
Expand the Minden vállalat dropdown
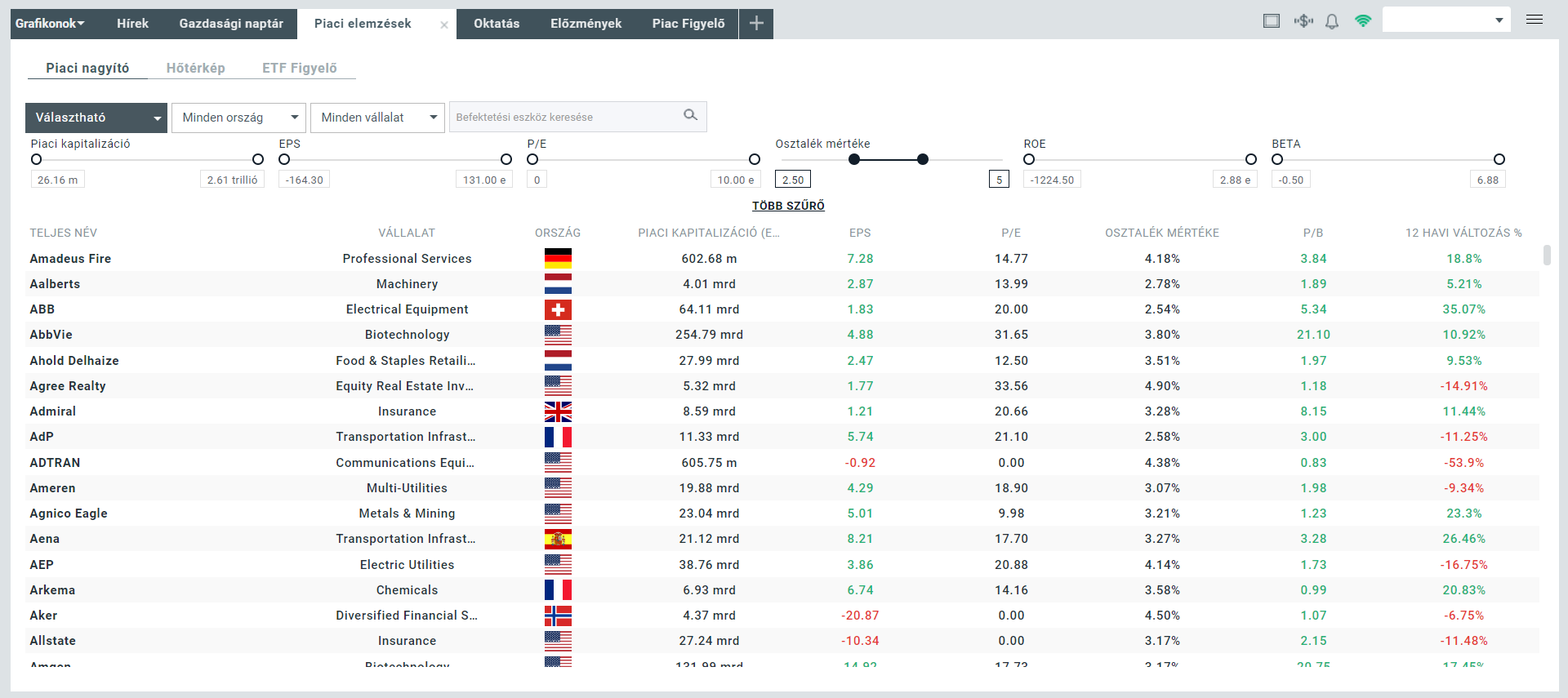[377, 118]
